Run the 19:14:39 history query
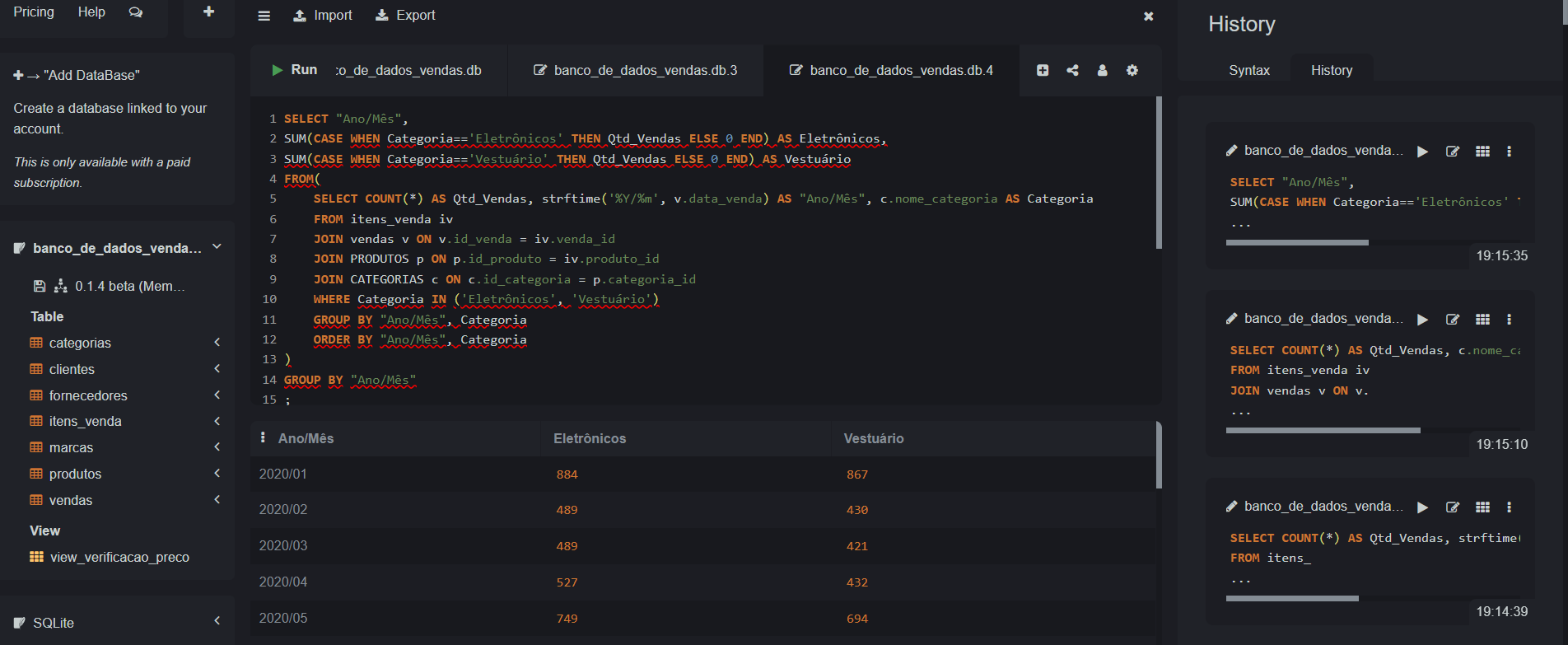The image size is (1568, 645). tap(1422, 507)
